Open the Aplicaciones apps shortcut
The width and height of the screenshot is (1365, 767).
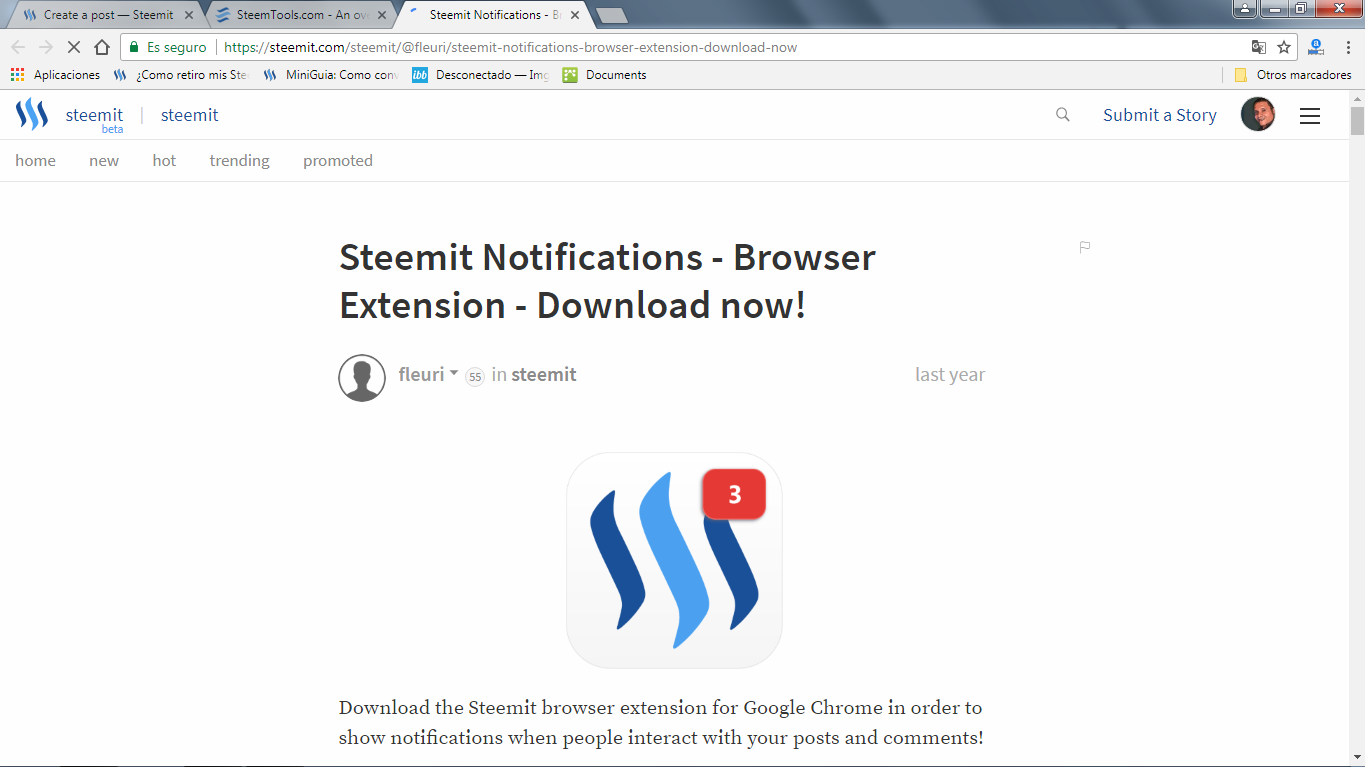tap(56, 75)
